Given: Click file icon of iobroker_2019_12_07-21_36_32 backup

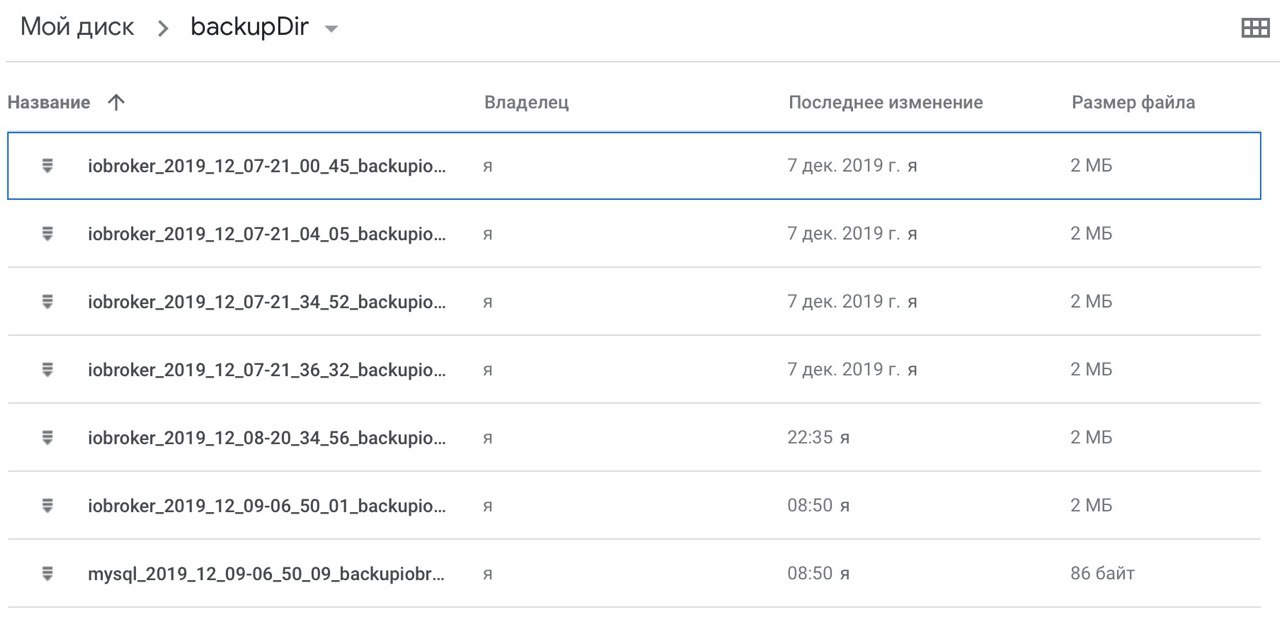Looking at the screenshot, I should [x=47, y=370].
